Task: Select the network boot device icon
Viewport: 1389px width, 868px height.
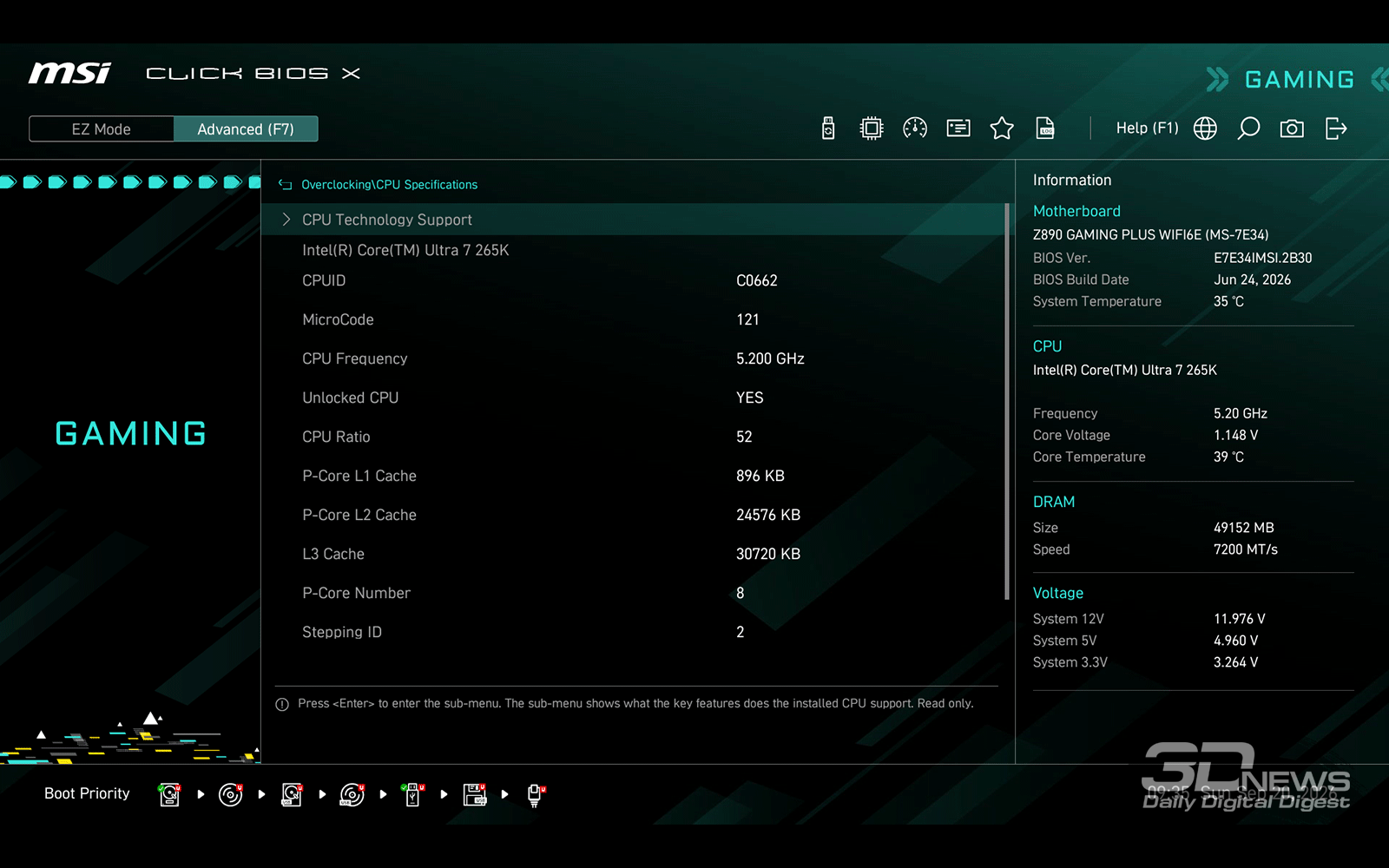Action: (x=536, y=794)
